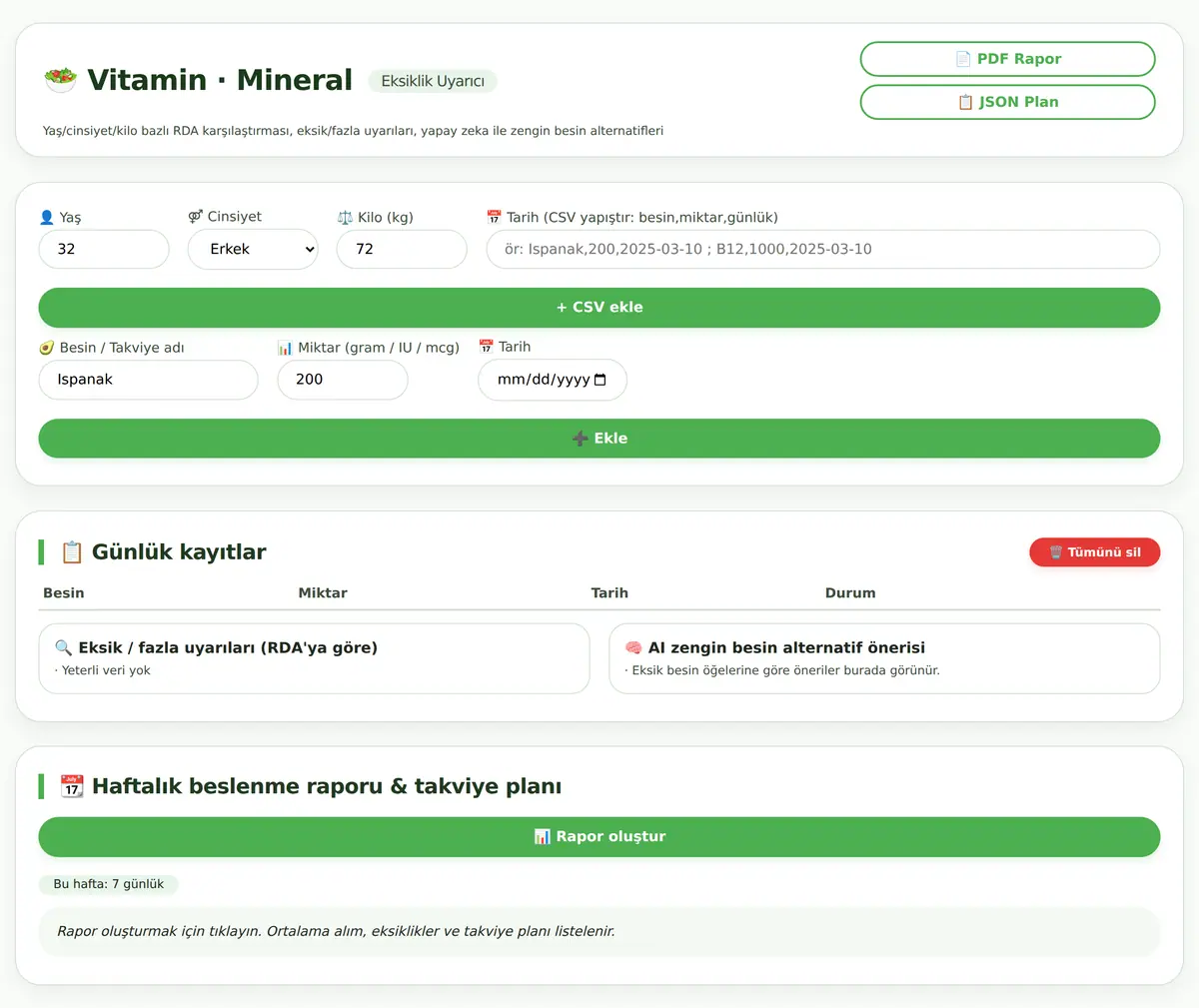Click the Tarih column header in records table
This screenshot has height=1008, width=1199.
pos(609,592)
